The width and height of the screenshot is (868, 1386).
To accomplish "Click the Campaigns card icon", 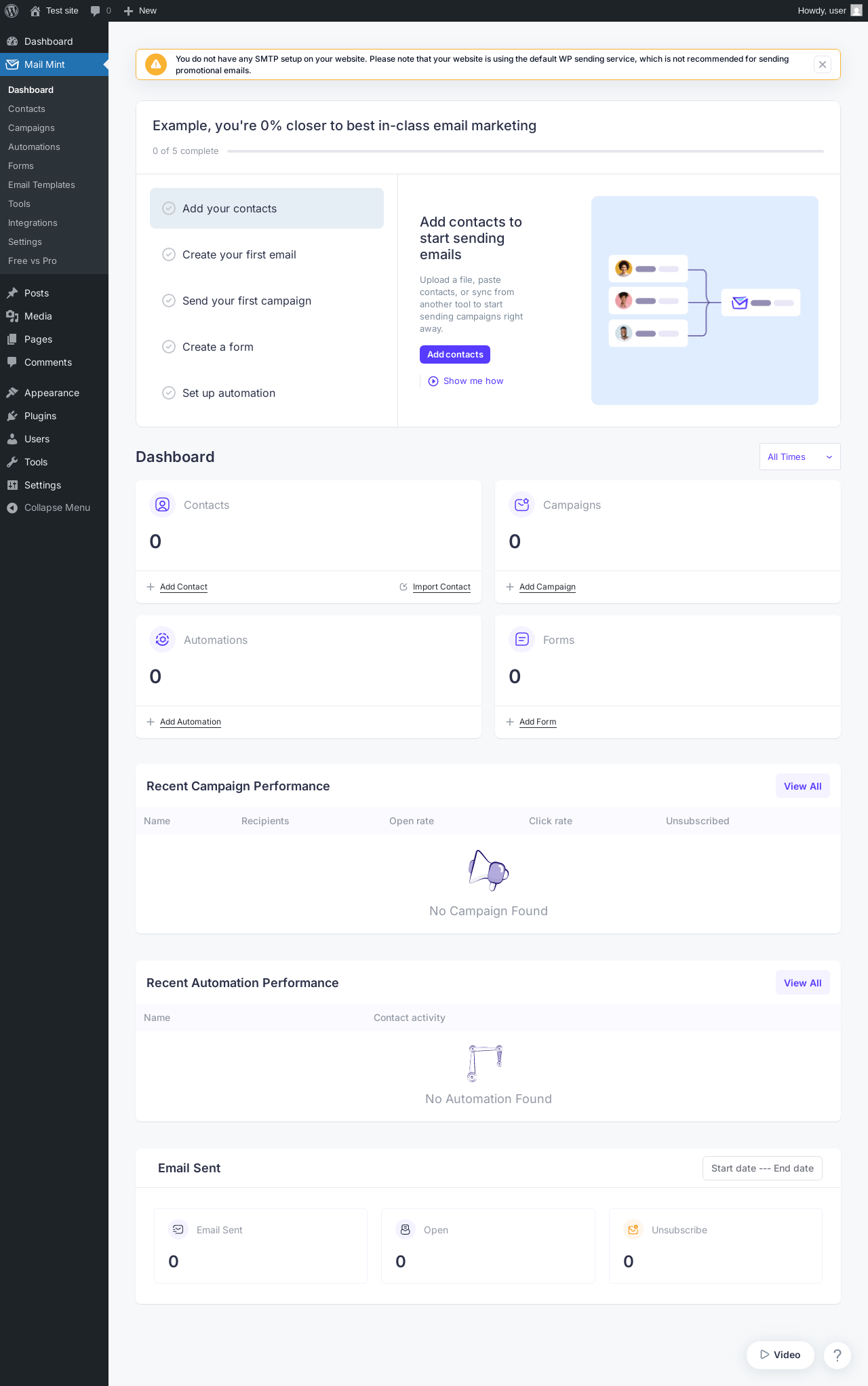I will [x=522, y=505].
